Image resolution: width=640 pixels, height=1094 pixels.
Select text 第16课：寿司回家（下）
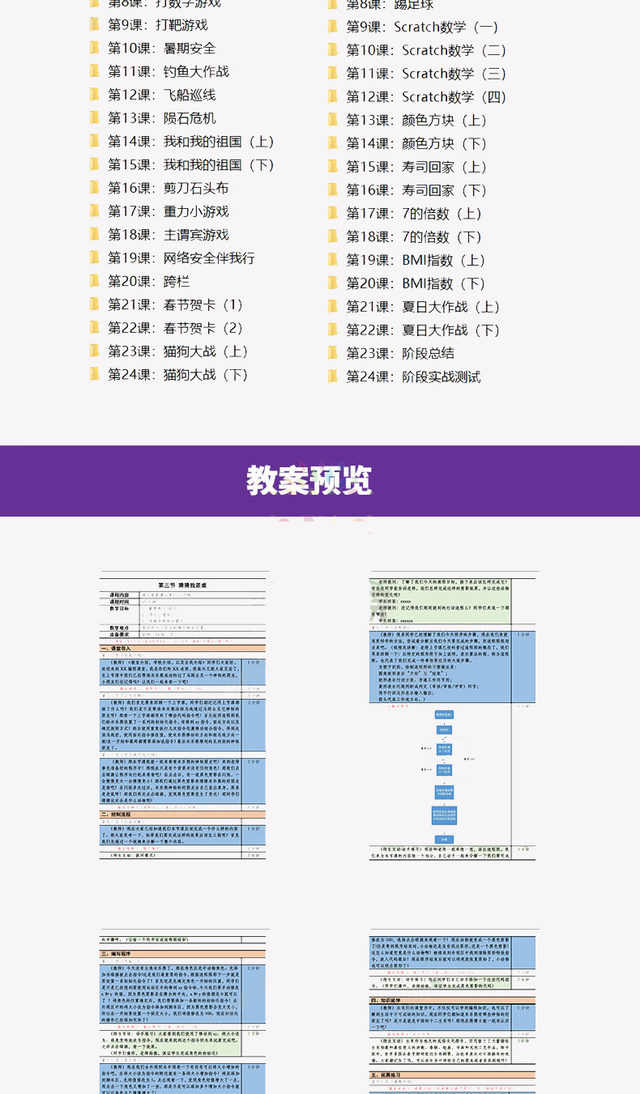417,190
